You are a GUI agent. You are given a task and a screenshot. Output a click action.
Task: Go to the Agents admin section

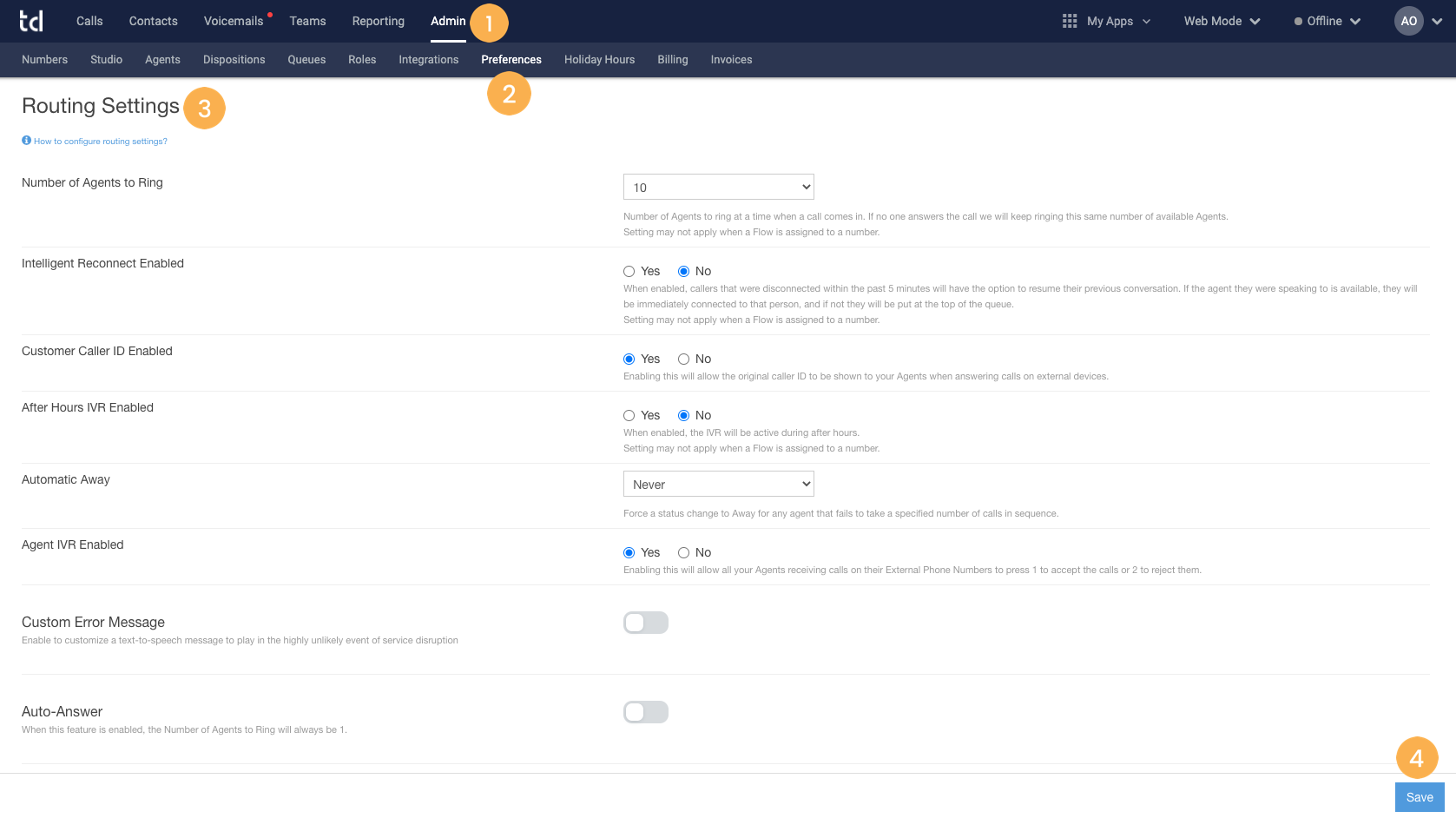tap(162, 60)
